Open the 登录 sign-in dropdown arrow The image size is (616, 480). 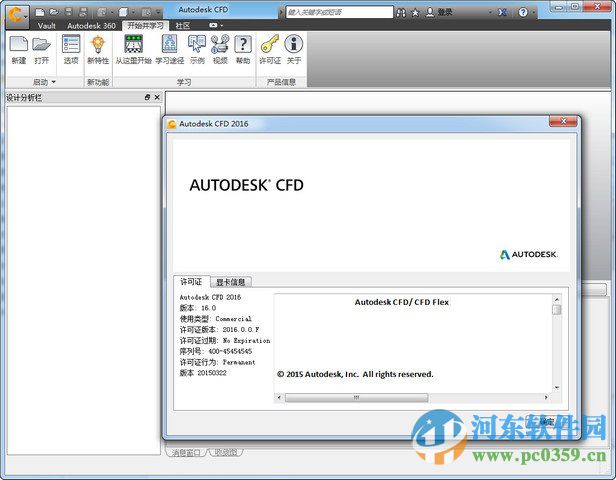coord(490,13)
